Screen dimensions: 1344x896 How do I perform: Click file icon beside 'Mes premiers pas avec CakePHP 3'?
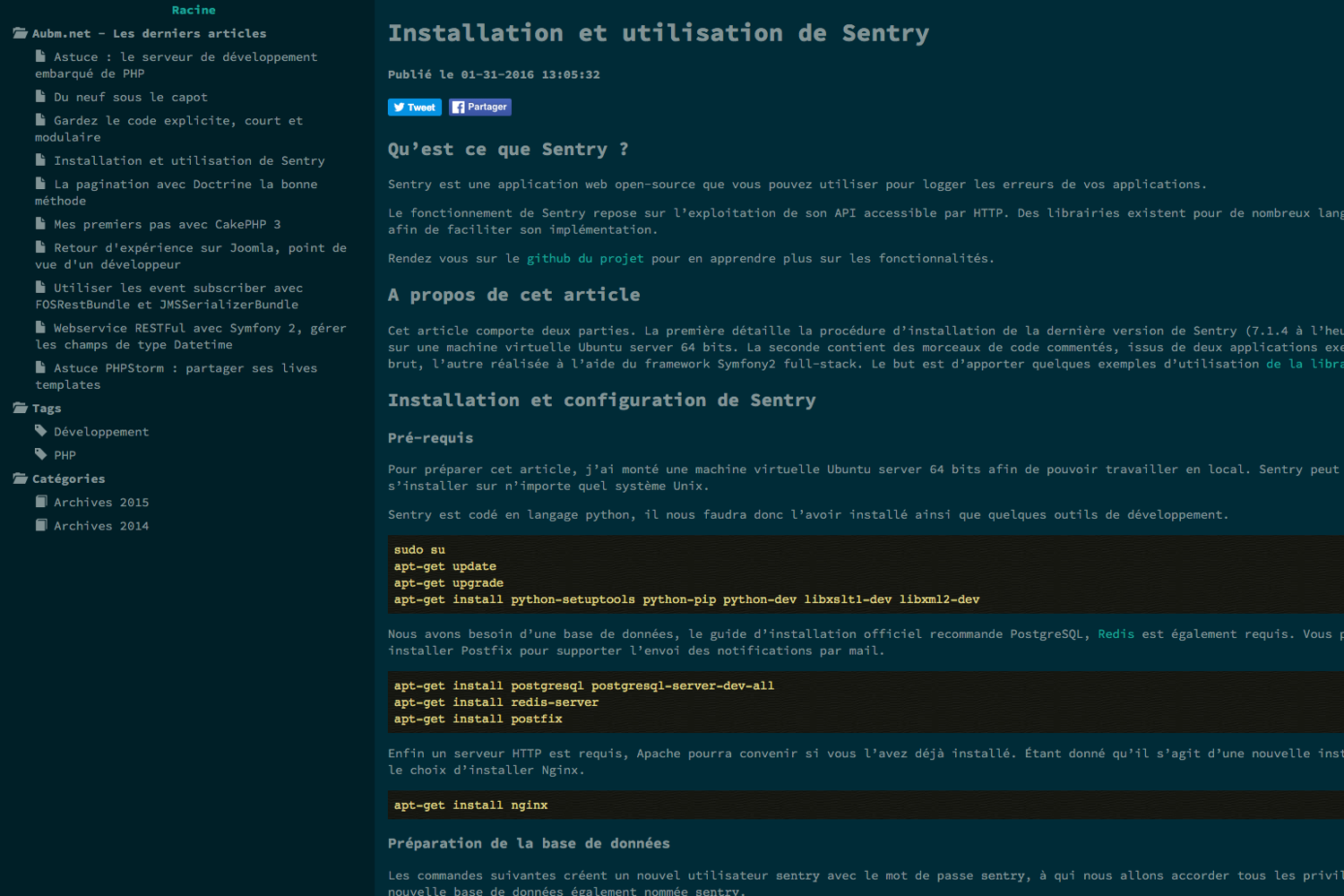click(x=40, y=223)
